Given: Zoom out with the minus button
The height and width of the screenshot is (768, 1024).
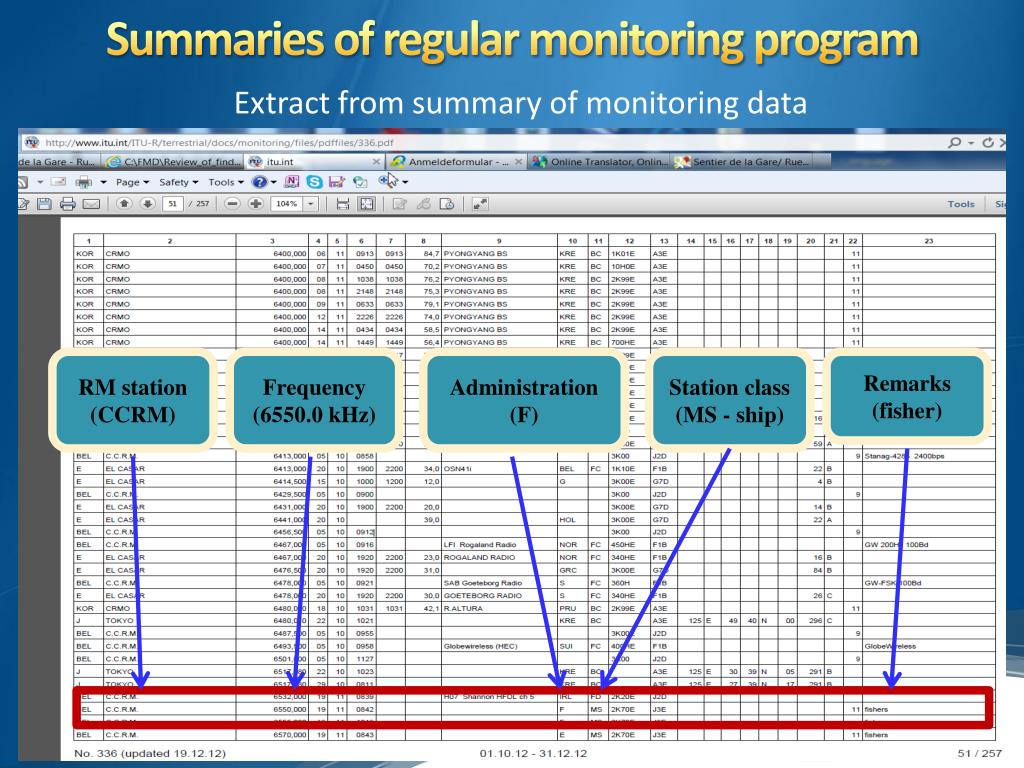Looking at the screenshot, I should 232,204.
